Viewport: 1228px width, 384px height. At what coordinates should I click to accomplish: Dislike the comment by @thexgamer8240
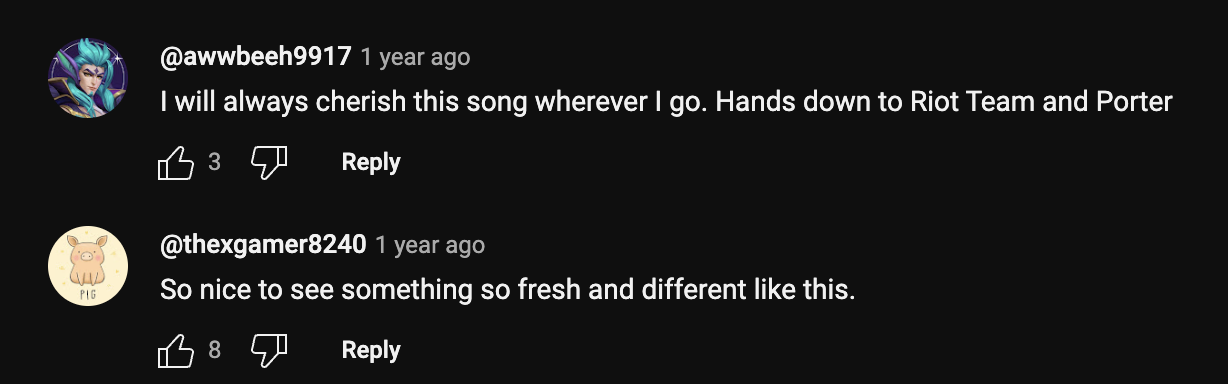pyautogui.click(x=269, y=350)
